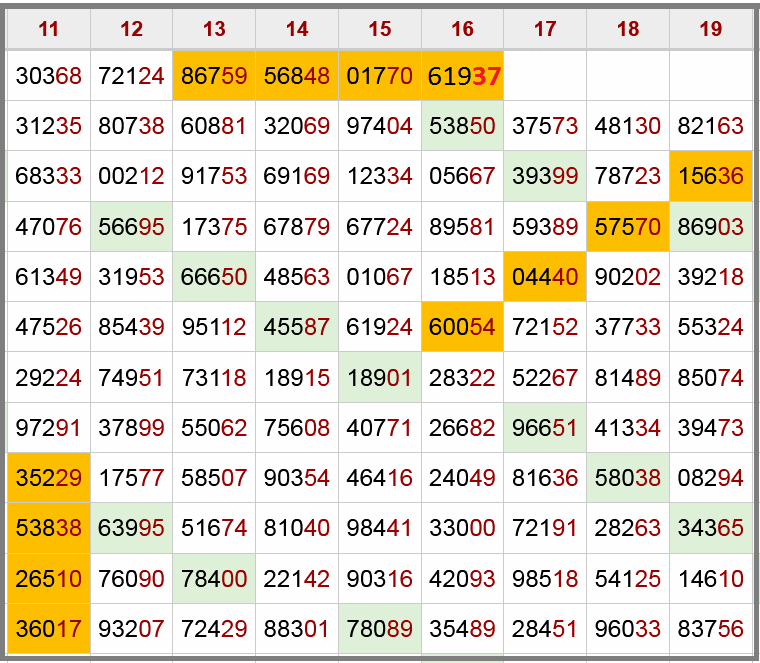Select the cell with value 93207
Image resolution: width=760 pixels, height=663 pixels.
(131, 629)
